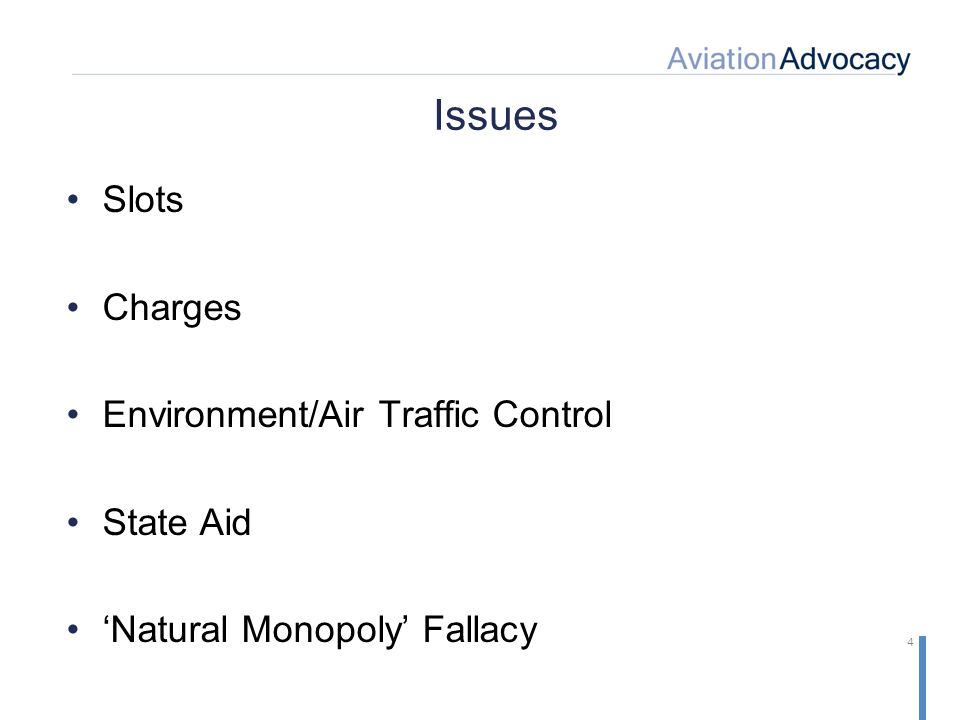
Task: Click the slide page number 4
Action: (x=910, y=642)
